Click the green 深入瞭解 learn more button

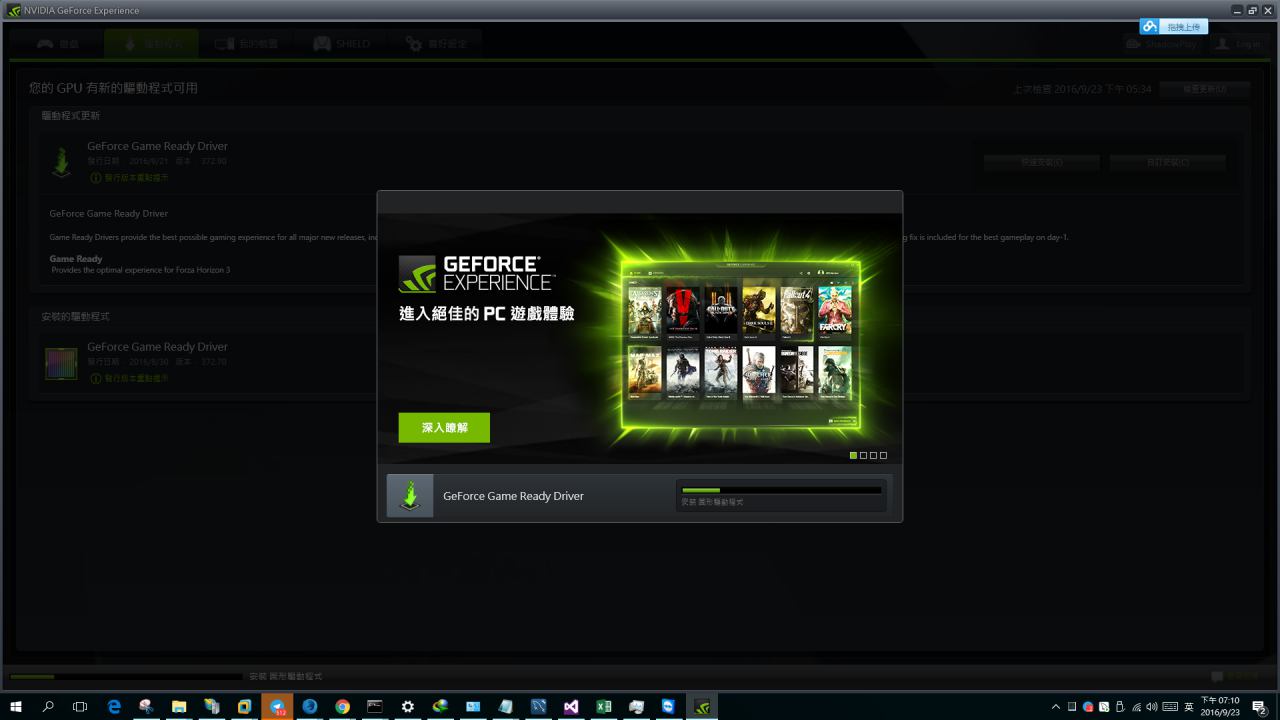(444, 427)
